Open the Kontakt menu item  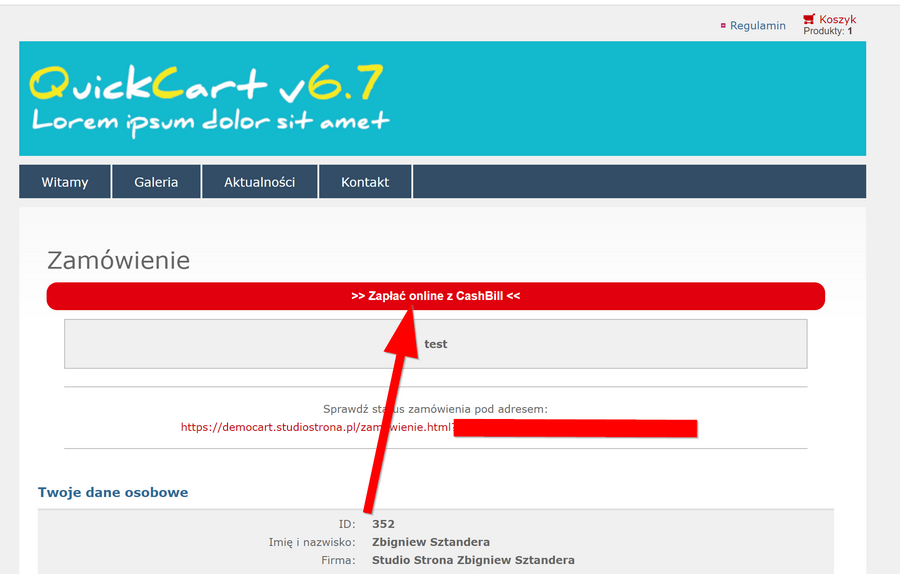point(365,182)
